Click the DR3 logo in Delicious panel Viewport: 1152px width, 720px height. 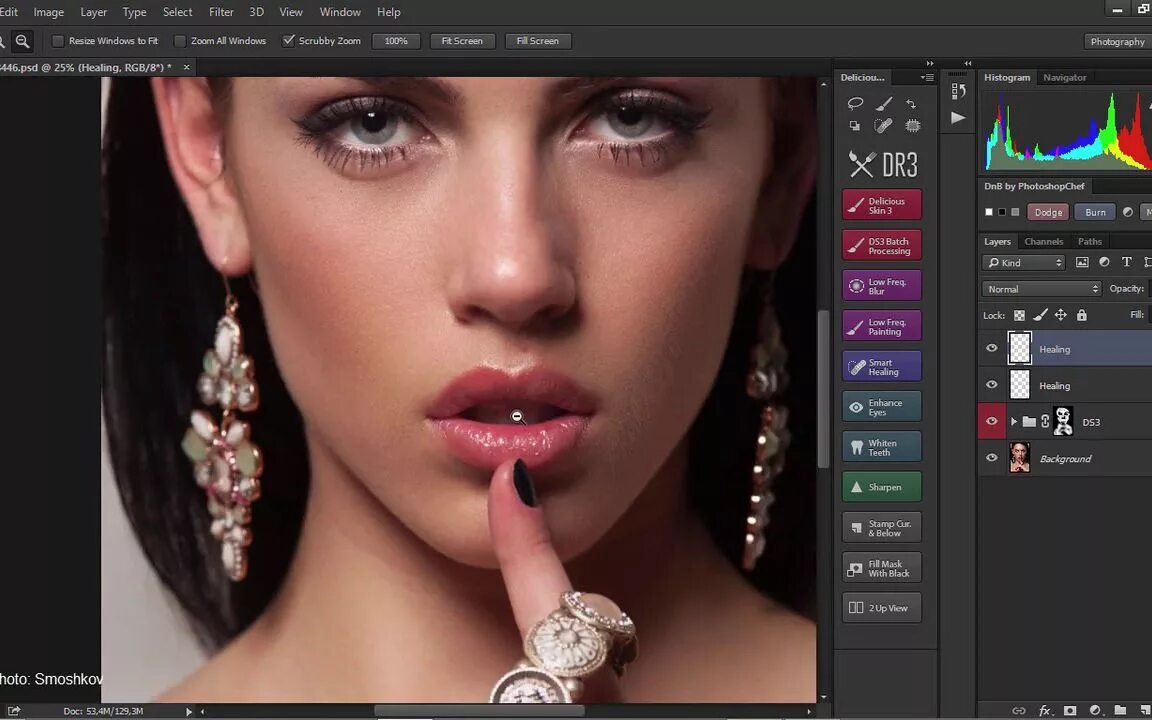click(x=882, y=165)
